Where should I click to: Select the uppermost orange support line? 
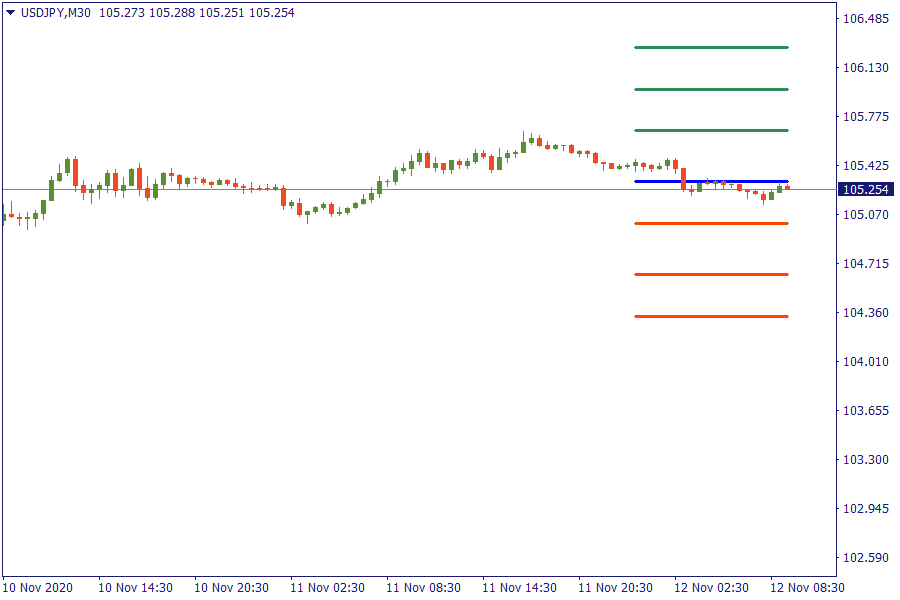click(711, 223)
